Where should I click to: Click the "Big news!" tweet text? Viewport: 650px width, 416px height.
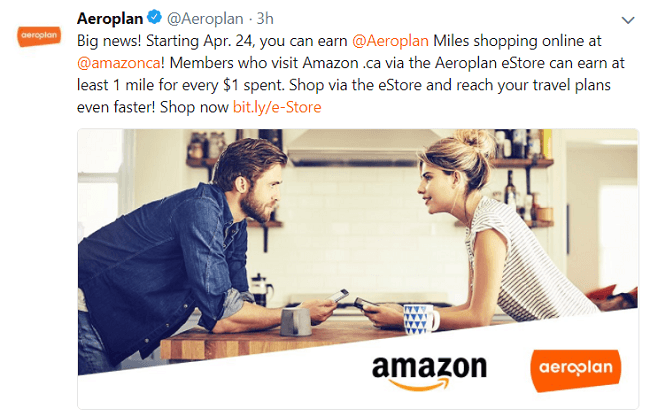click(x=109, y=41)
